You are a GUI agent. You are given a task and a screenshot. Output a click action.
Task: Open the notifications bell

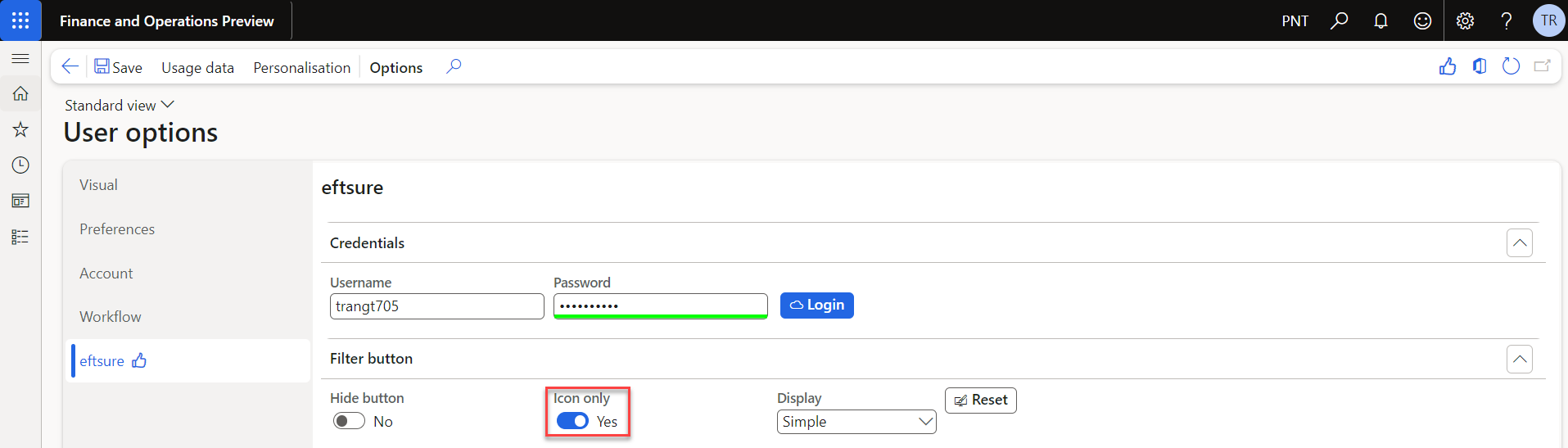[x=1380, y=20]
